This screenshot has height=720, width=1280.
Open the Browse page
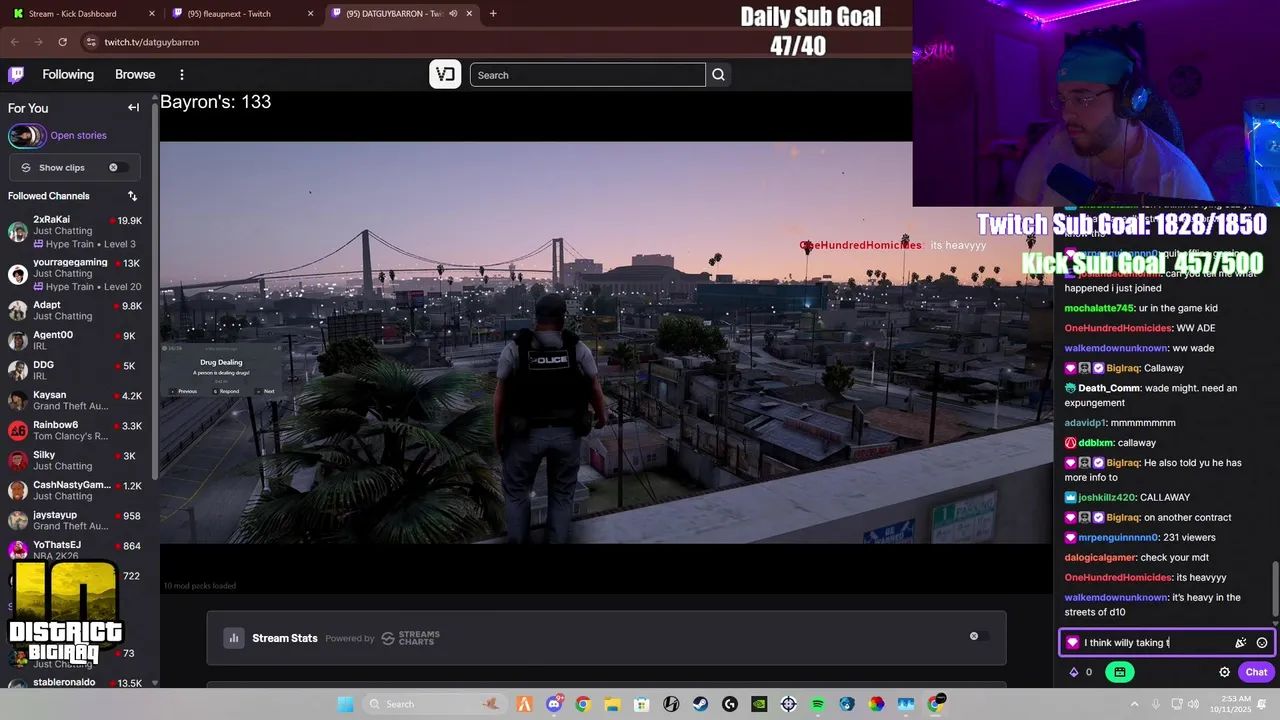(x=135, y=75)
